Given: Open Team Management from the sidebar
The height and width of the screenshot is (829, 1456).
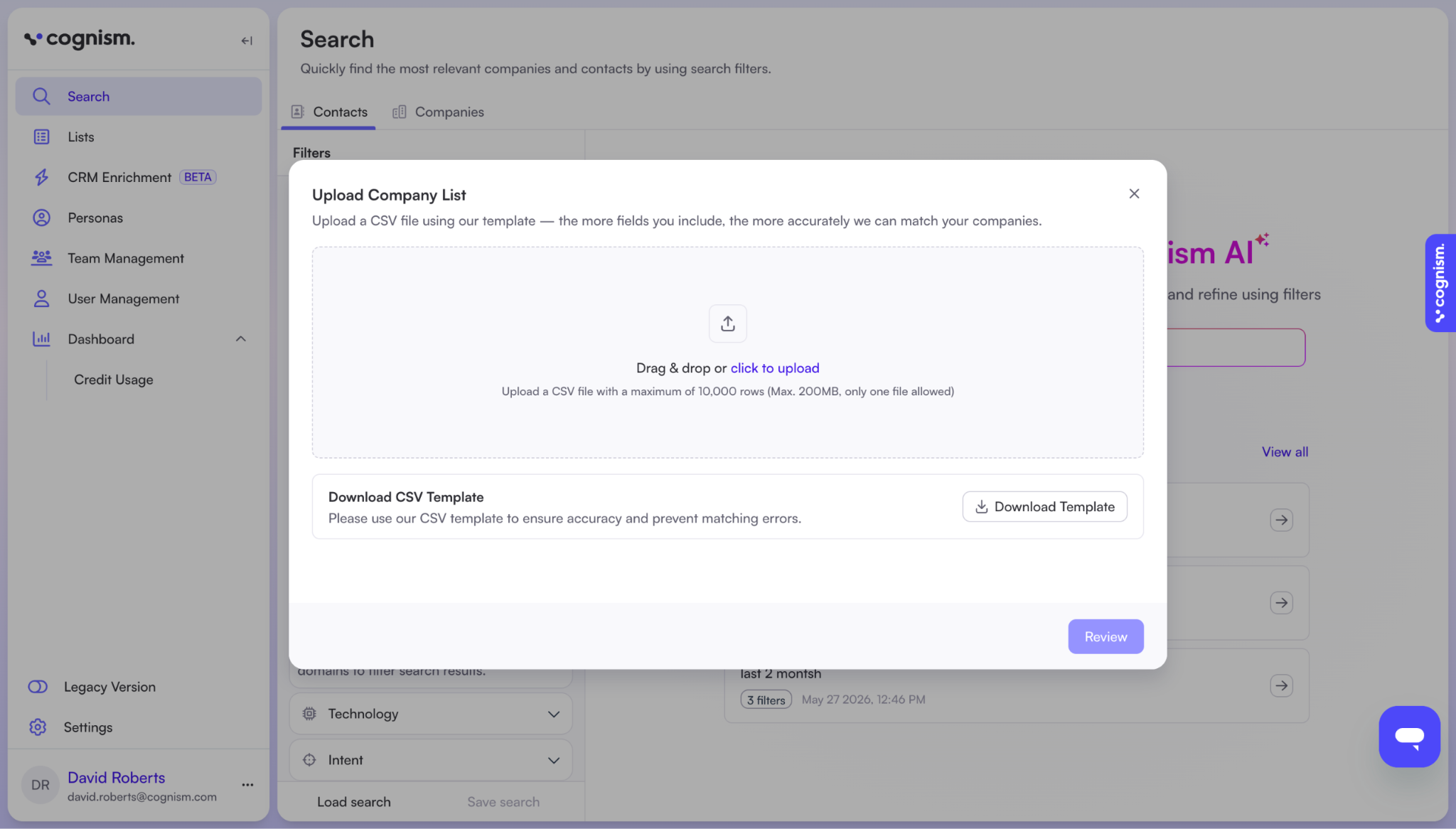Looking at the screenshot, I should pos(139,258).
